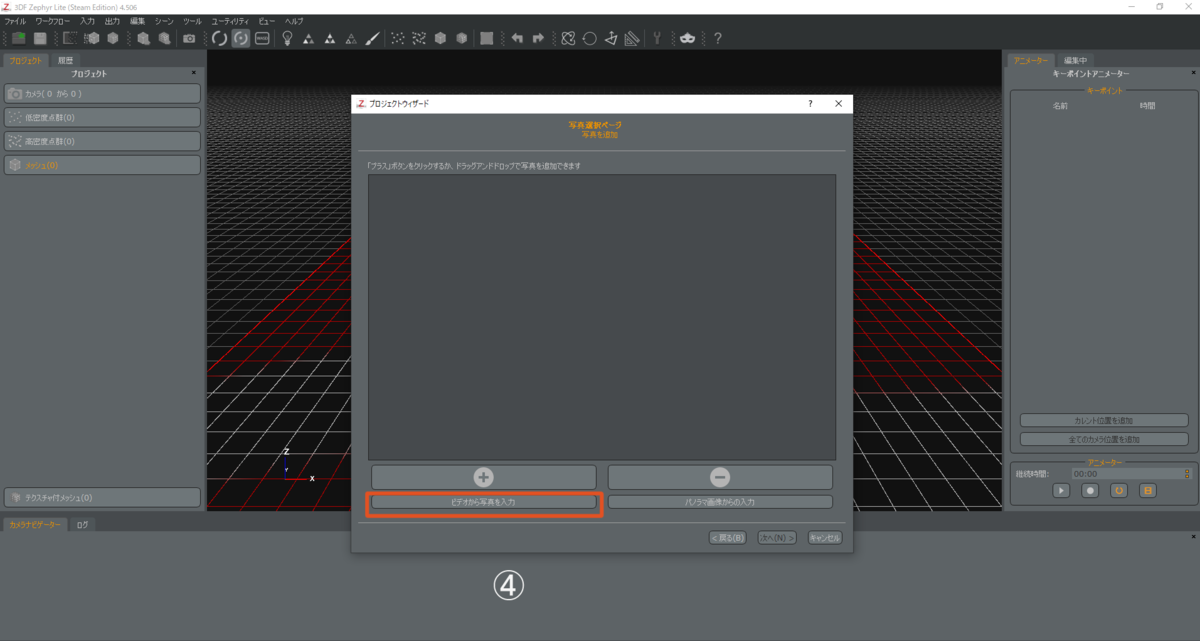1200x641 pixels.
Task: Click the wizard dialog help question mark
Action: 810,103
